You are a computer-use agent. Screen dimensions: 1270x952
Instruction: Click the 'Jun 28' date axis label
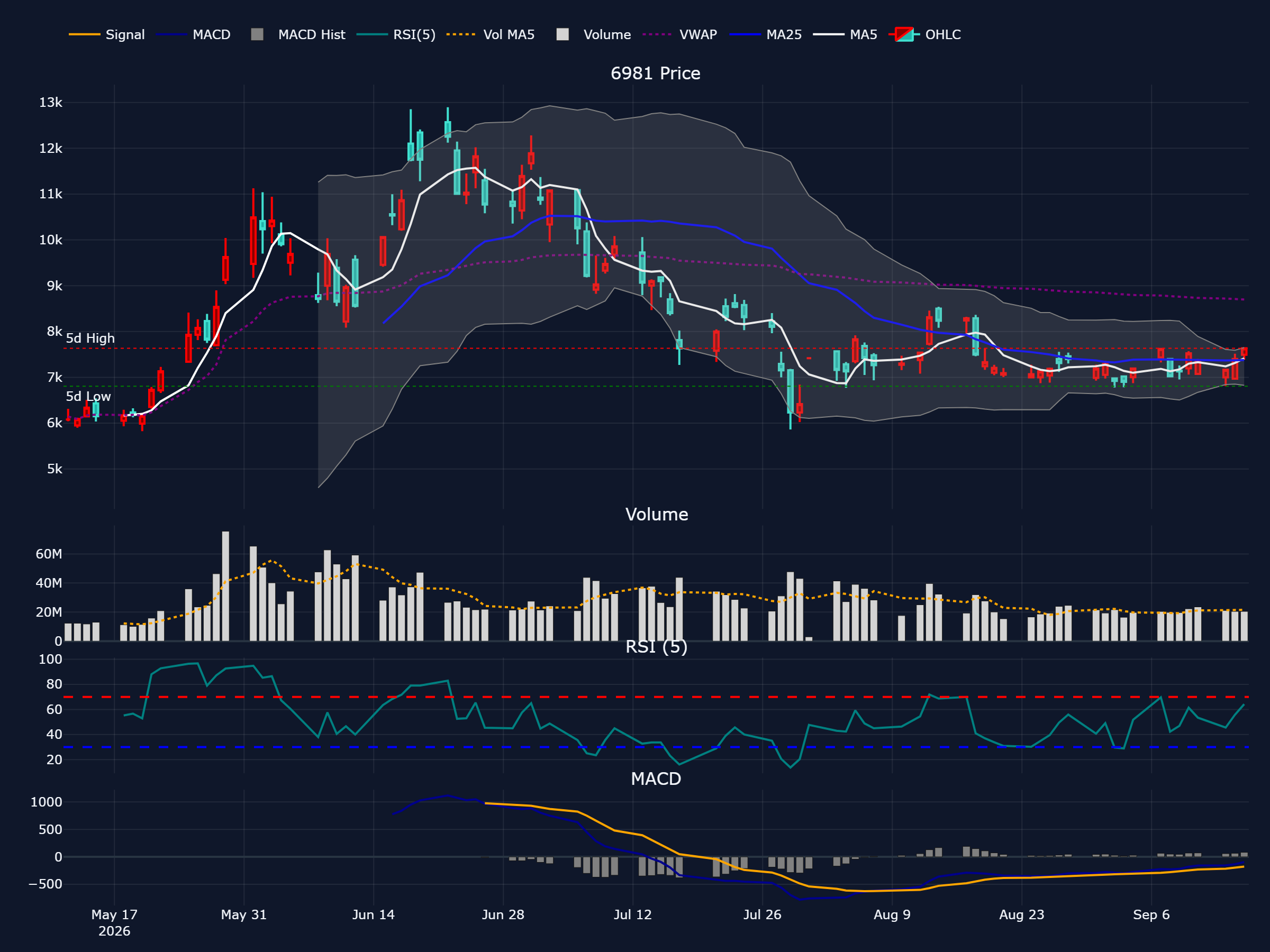point(503,914)
